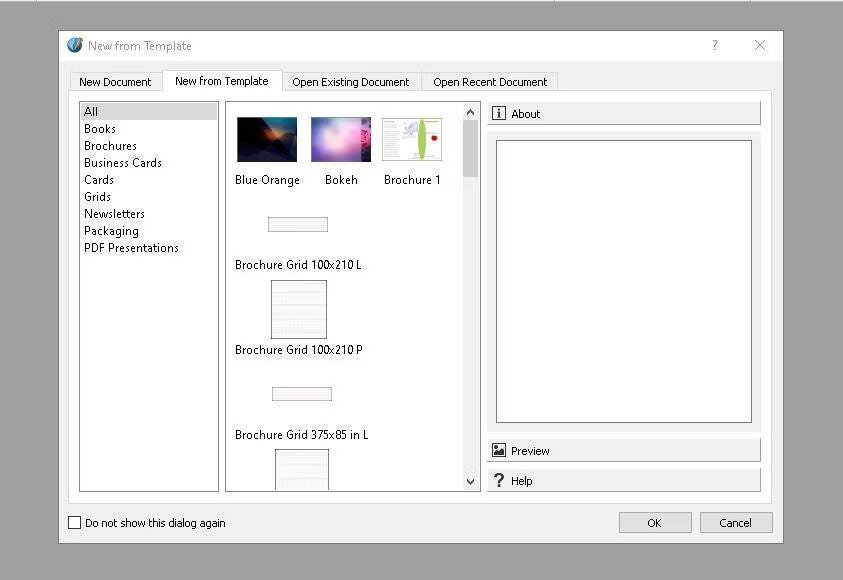
Task: Click the Bokeh label
Action: 341,180
